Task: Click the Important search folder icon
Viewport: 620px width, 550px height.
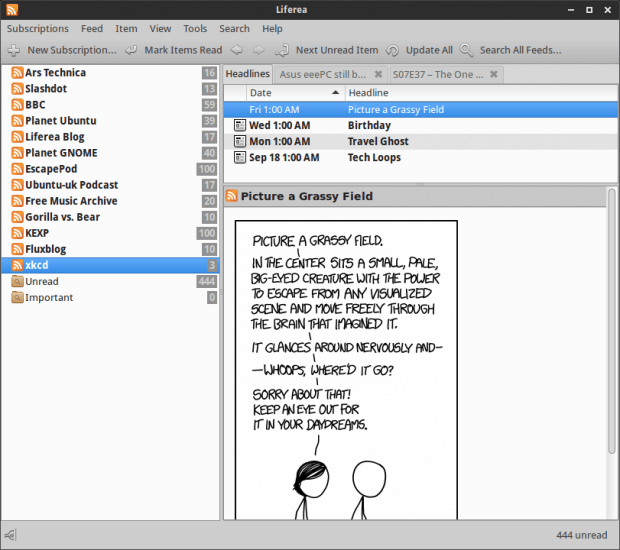Action: 17,297
